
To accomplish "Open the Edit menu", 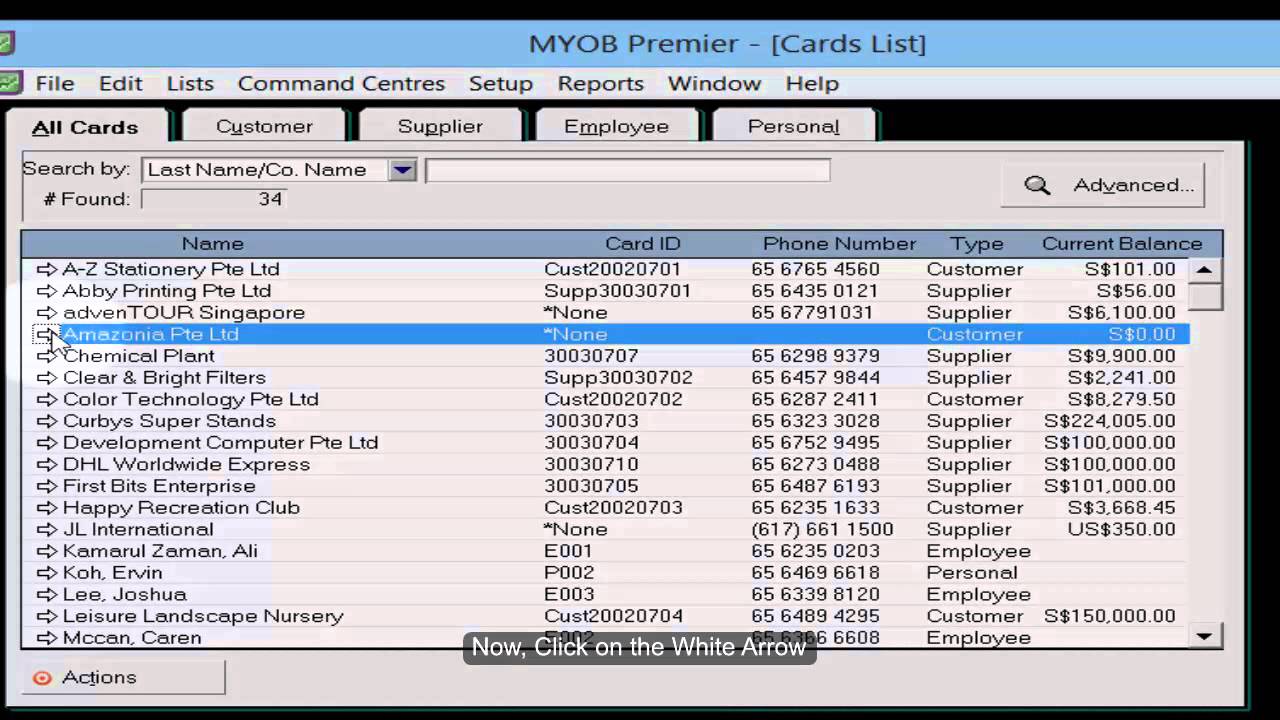I will click(121, 84).
